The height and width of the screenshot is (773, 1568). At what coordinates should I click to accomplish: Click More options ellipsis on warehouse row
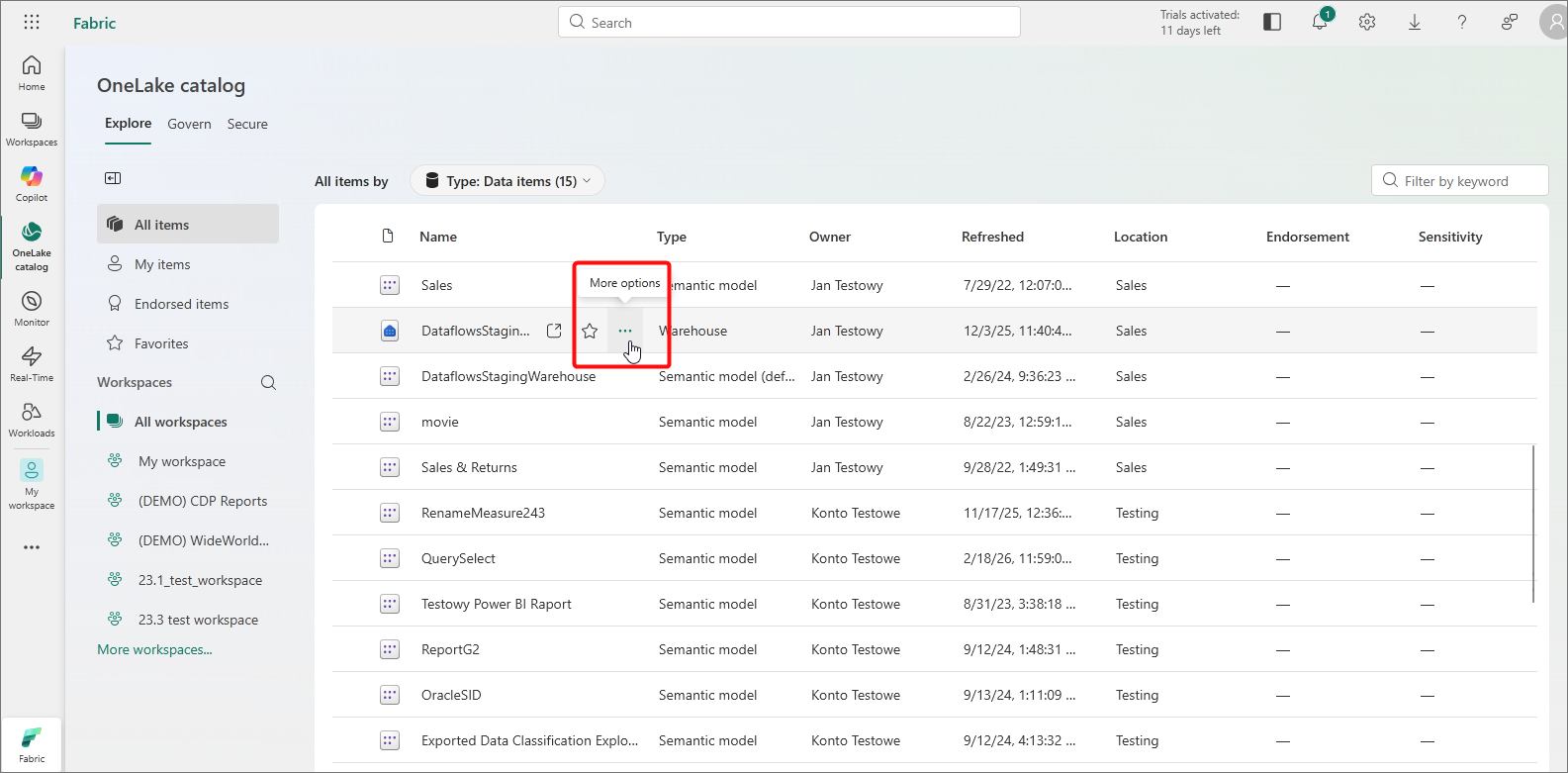click(x=625, y=331)
